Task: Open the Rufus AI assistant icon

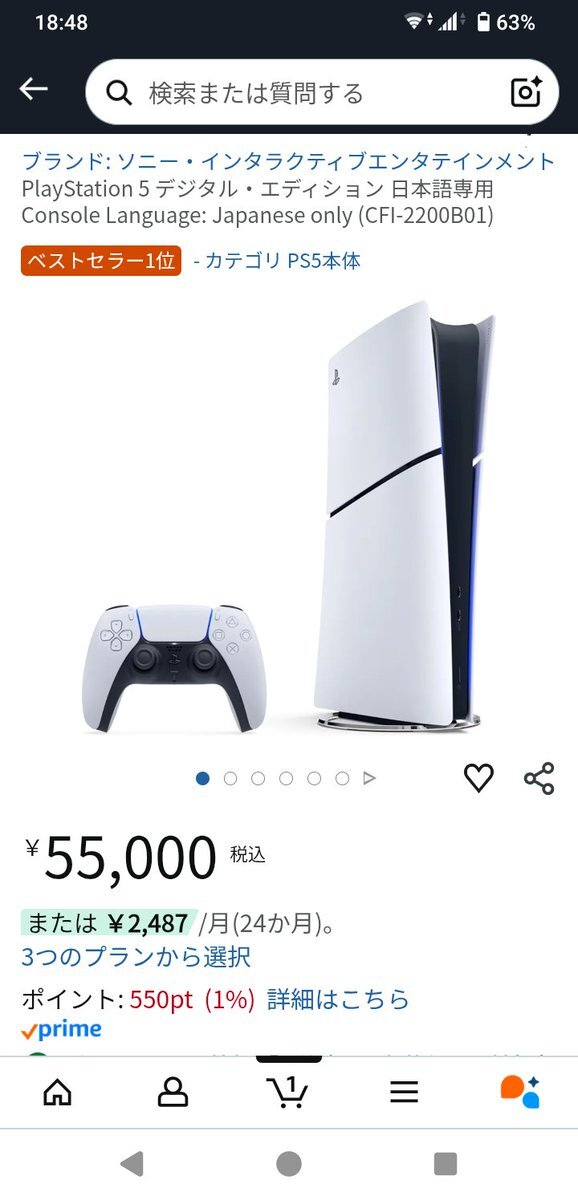Action: pyautogui.click(x=520, y=1091)
